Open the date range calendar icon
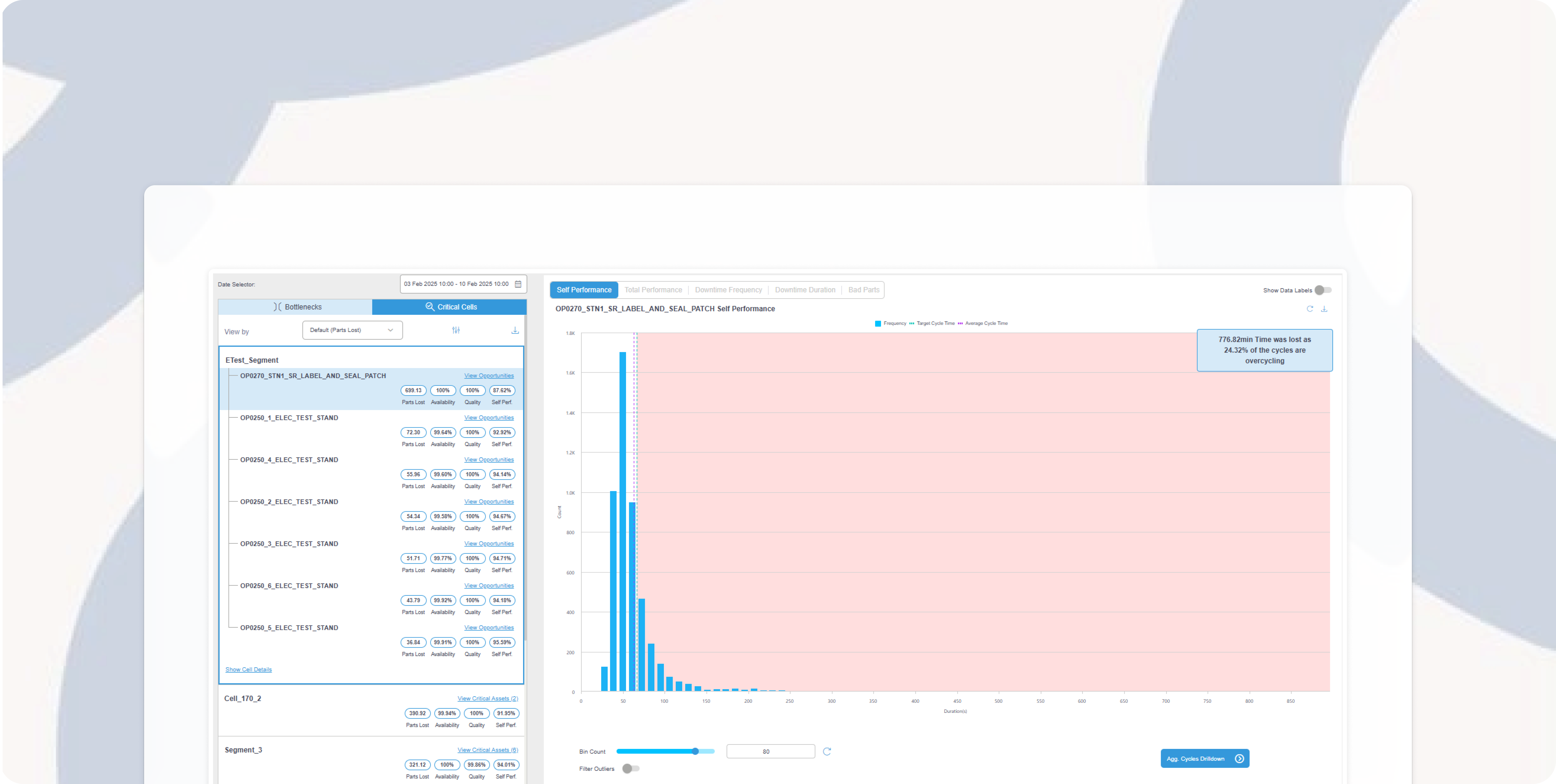1556x784 pixels. click(518, 284)
